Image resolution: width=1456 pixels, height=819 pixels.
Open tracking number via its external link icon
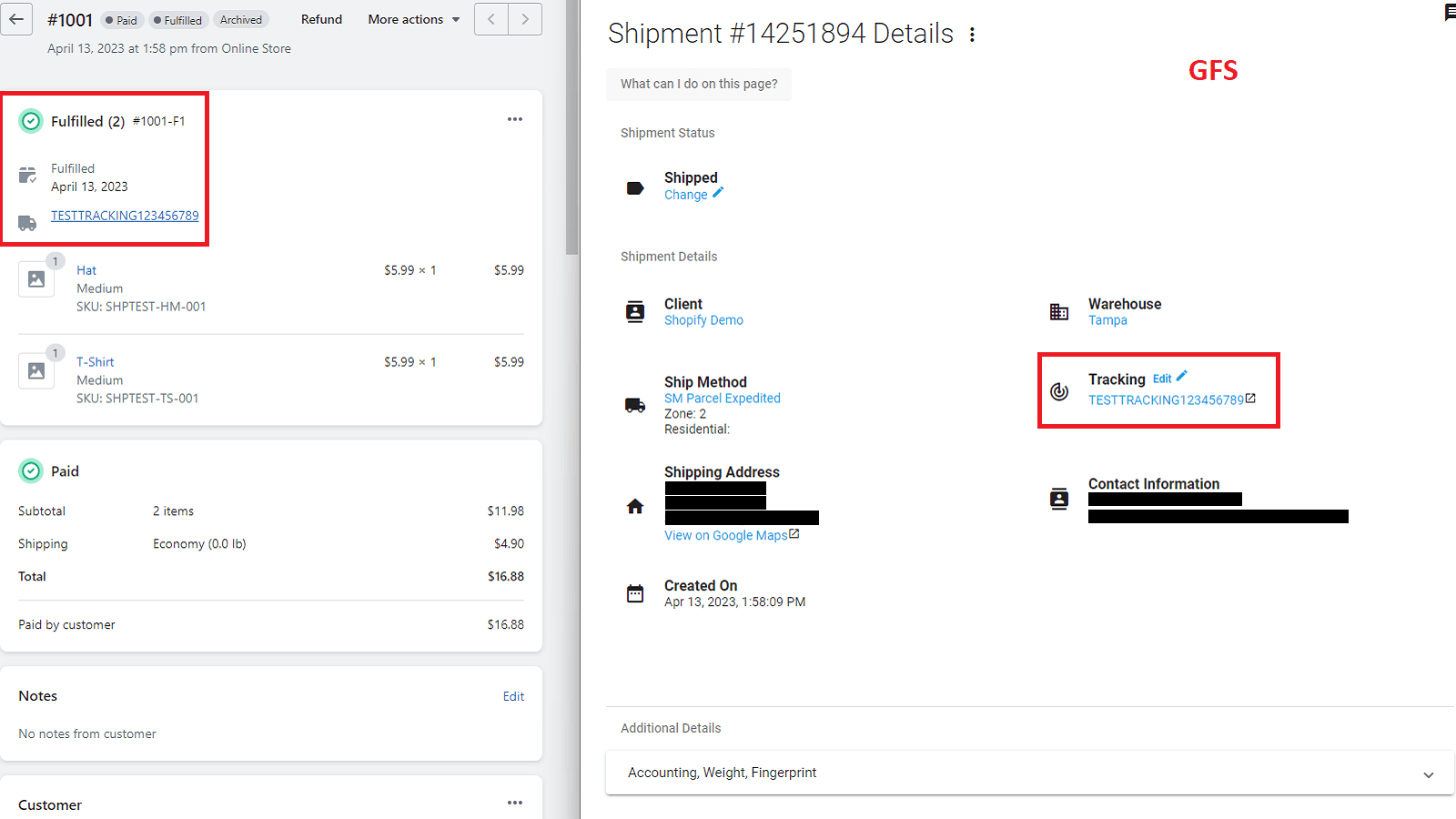(1251, 399)
